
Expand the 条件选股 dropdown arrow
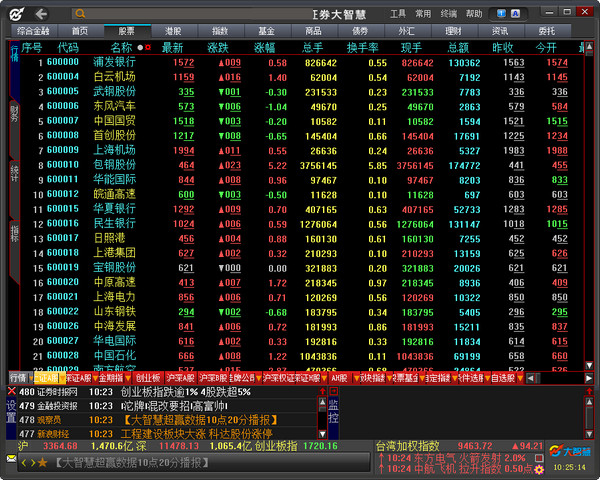pos(488,379)
